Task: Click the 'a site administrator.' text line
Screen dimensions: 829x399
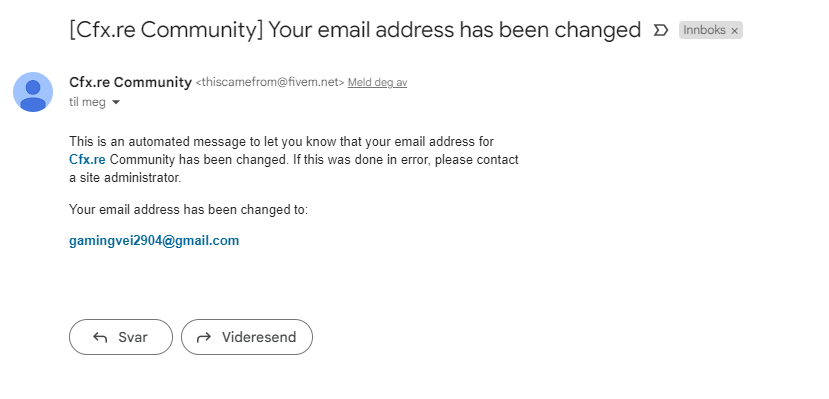Action: [125, 178]
